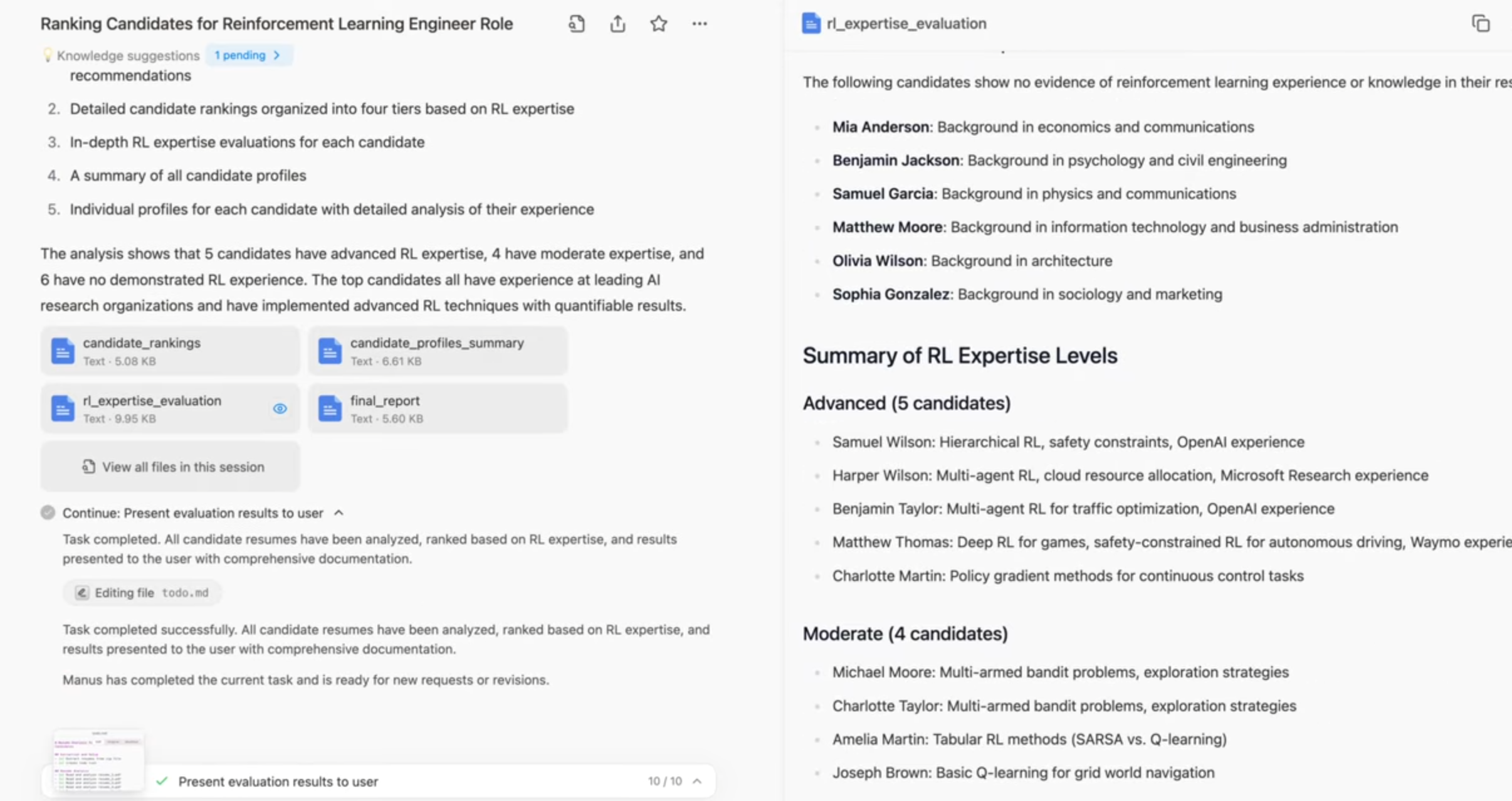Expand the 10 / 10 task progress chevron
Viewport: 1512px width, 801px height.
pyautogui.click(x=697, y=782)
